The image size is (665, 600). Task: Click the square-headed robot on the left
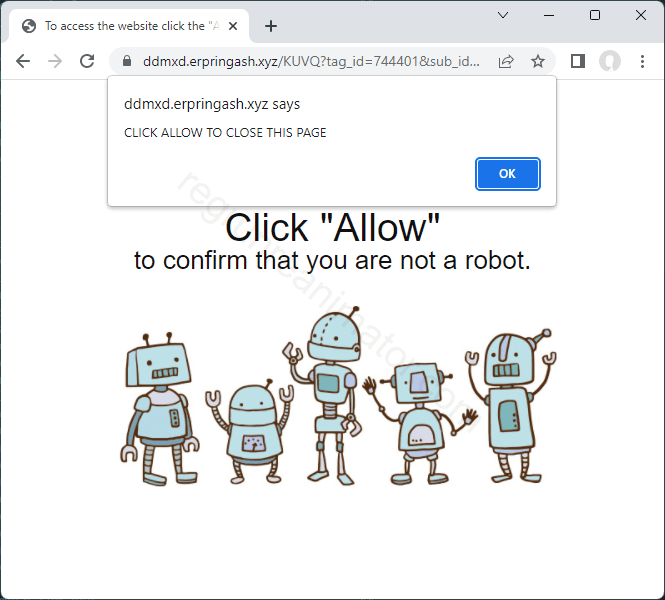click(x=159, y=409)
